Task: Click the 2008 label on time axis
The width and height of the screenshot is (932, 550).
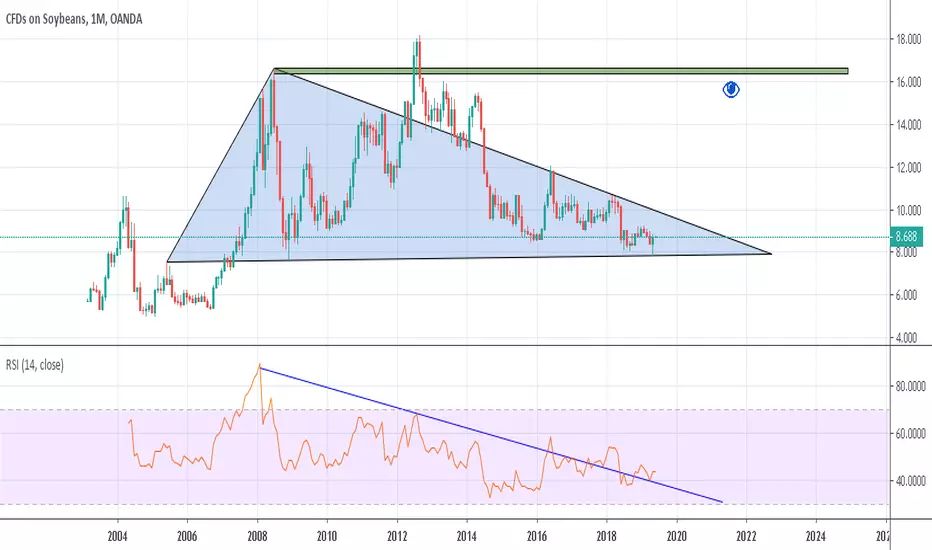Action: point(257,536)
